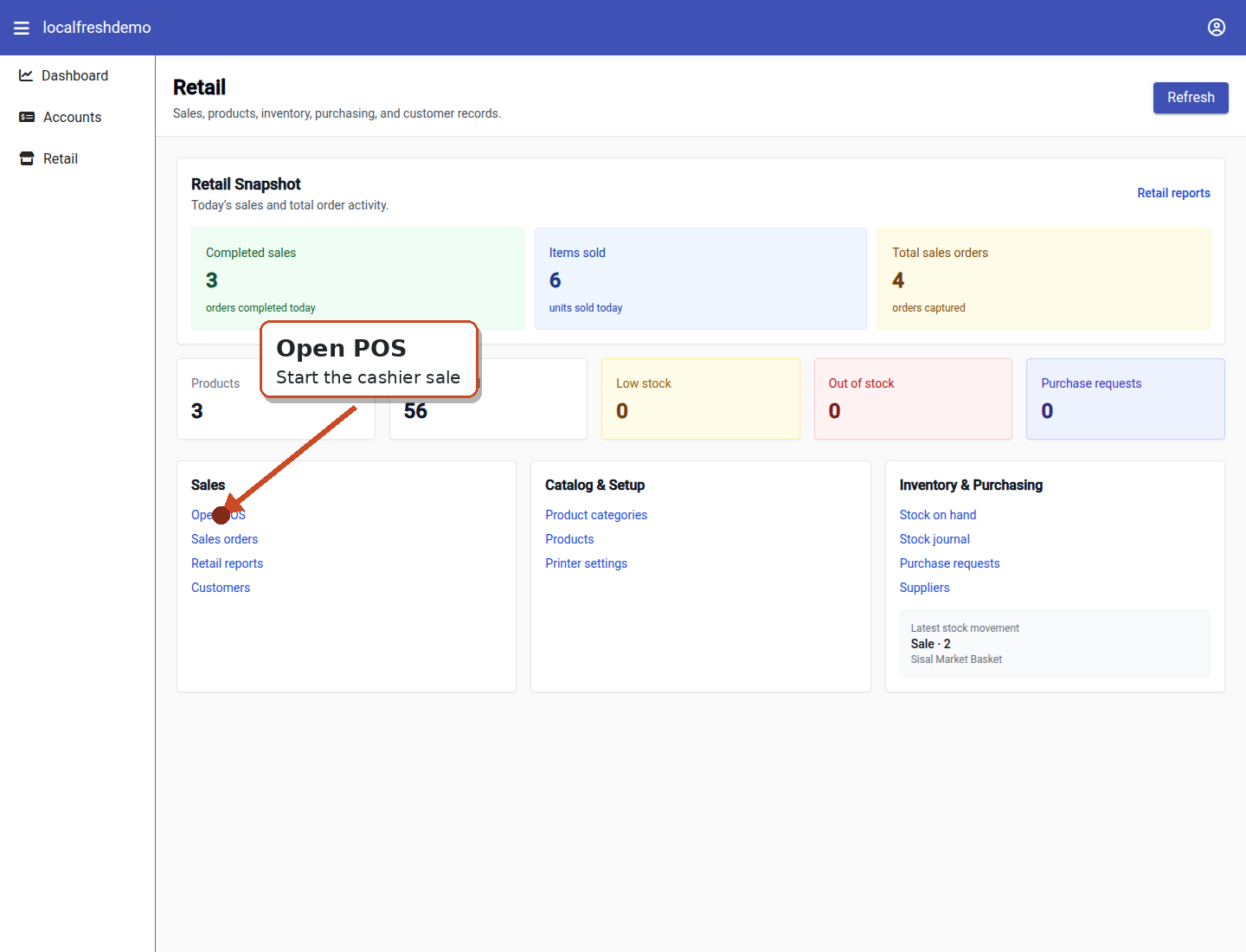Open Stock on hand link

(x=938, y=515)
